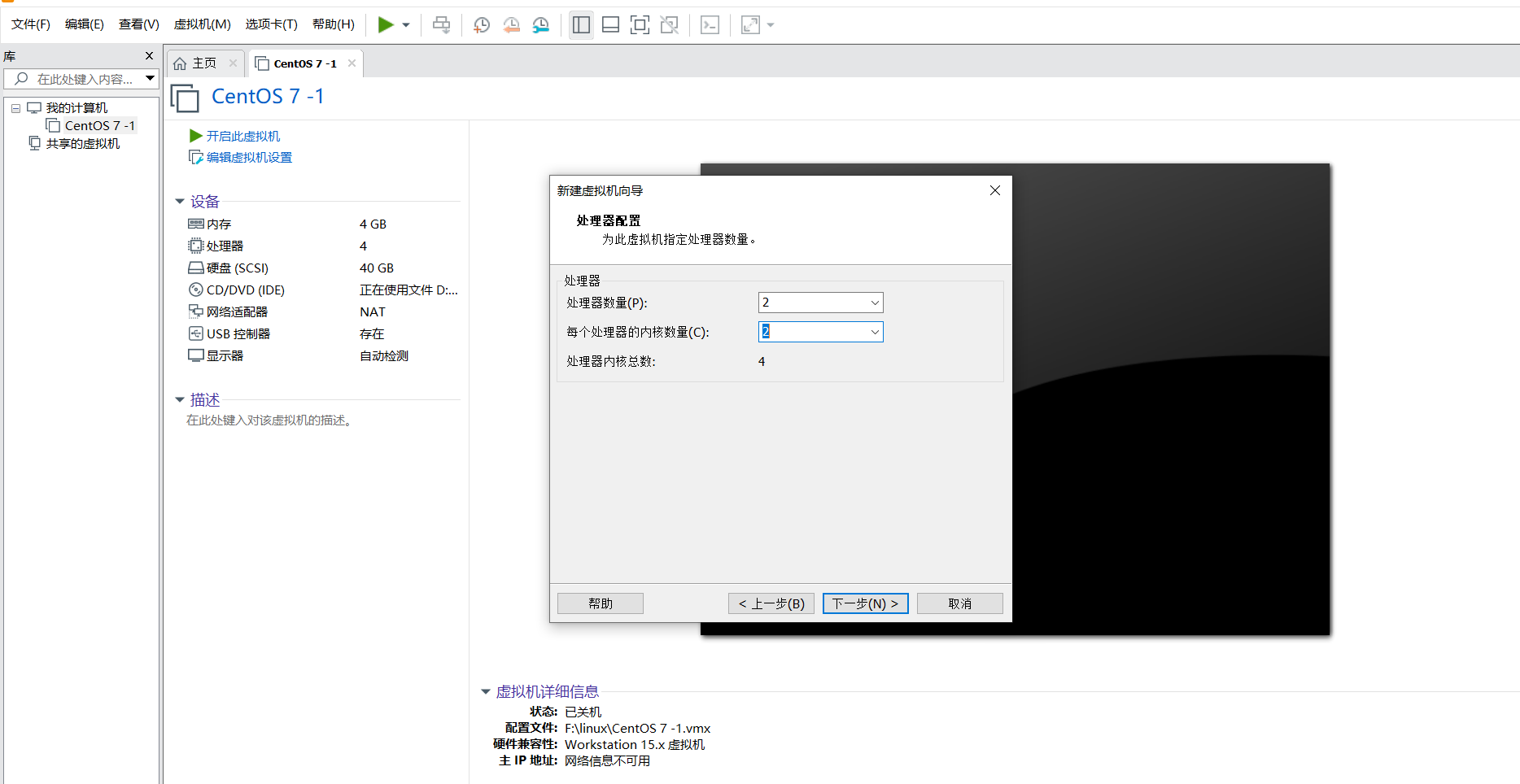
Task: Collapse the 虚拟机详细信息 section
Action: coord(486,692)
